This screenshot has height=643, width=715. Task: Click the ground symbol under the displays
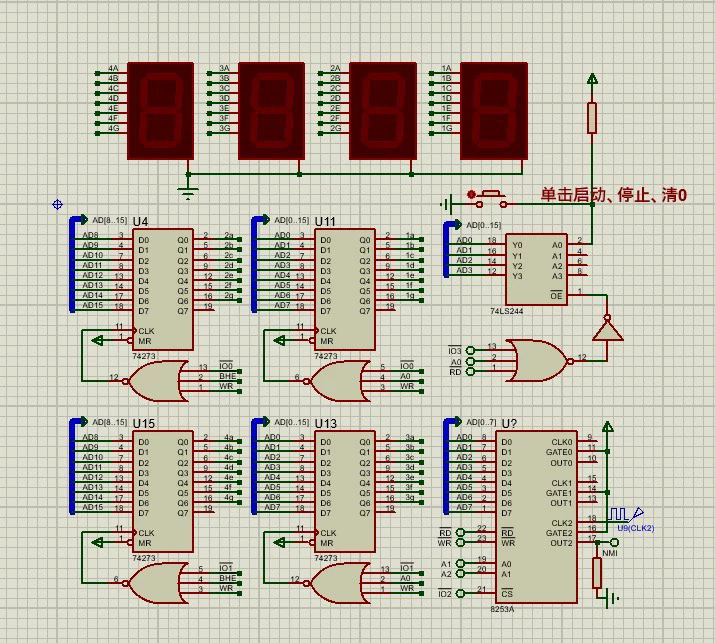tap(188, 192)
